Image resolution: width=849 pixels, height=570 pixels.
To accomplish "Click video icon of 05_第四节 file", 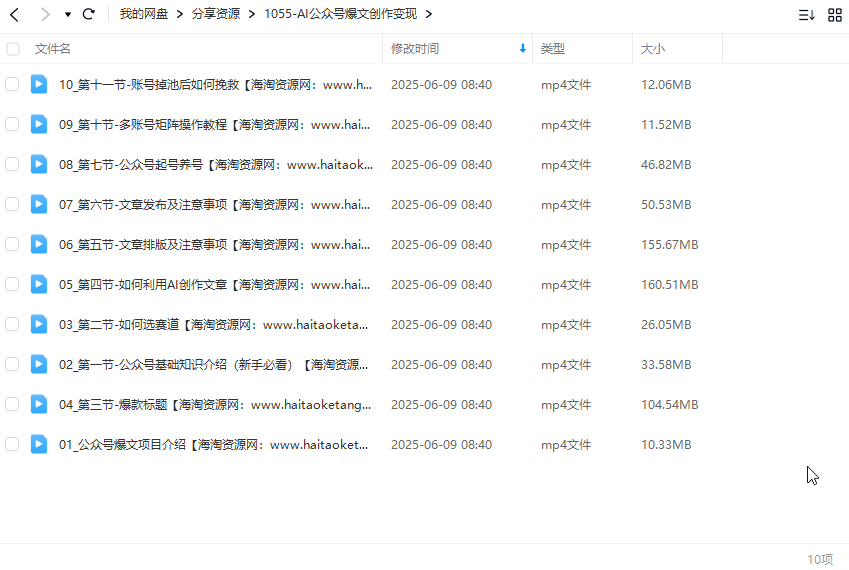I will pyautogui.click(x=39, y=284).
